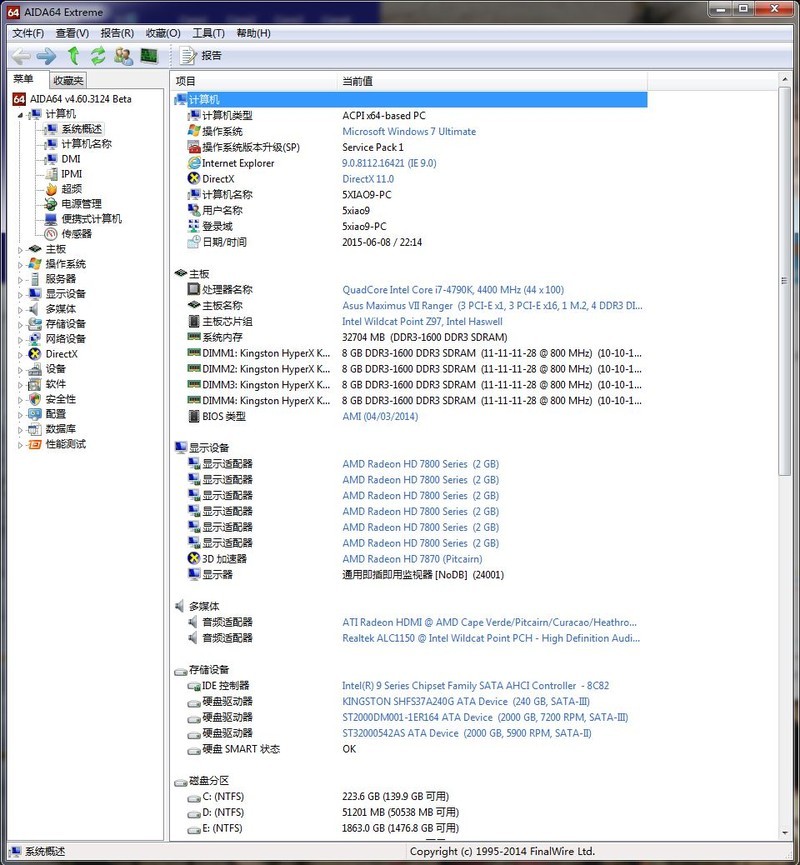The height and width of the screenshot is (865, 800).
Task: Expand the 显示设备 display tree node
Action: [x=20, y=294]
